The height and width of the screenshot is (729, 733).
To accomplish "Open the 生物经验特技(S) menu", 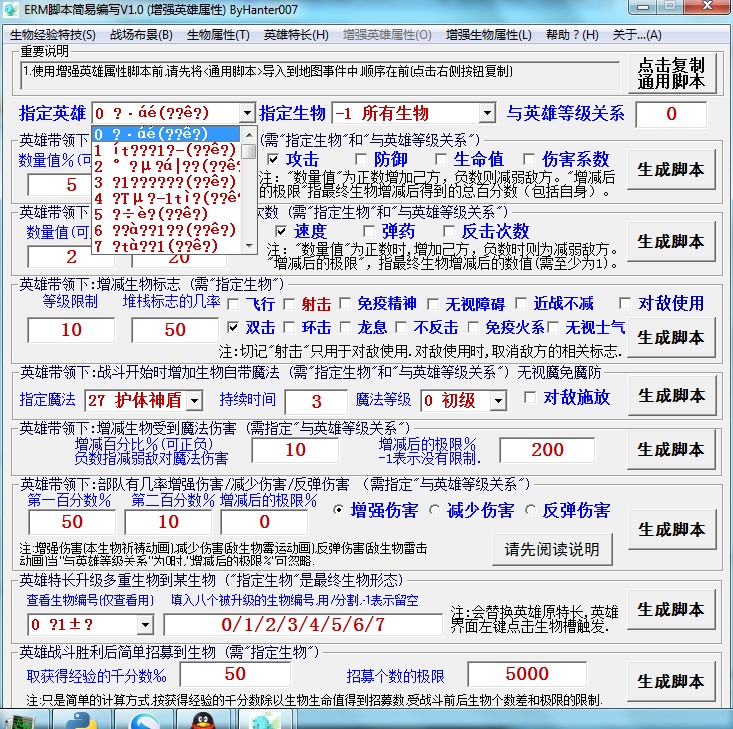I will [x=53, y=35].
